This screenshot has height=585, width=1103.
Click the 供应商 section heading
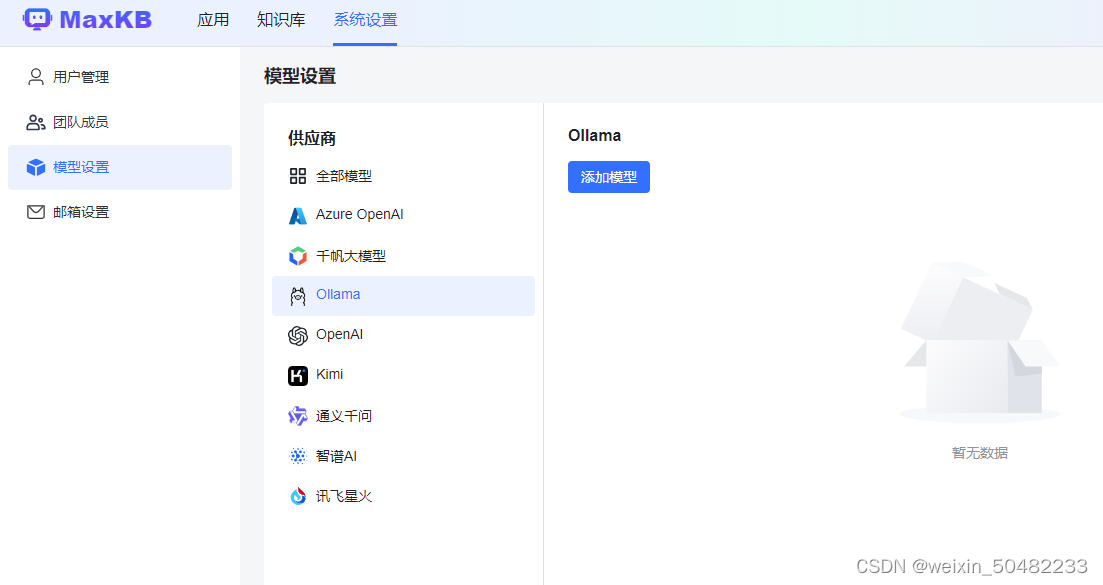(x=312, y=139)
